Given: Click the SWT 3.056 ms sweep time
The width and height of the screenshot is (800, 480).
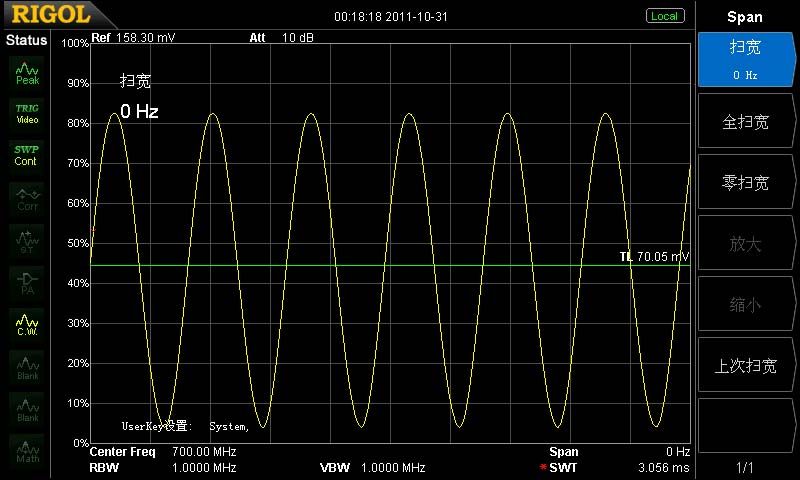Looking at the screenshot, I should pos(620,468).
